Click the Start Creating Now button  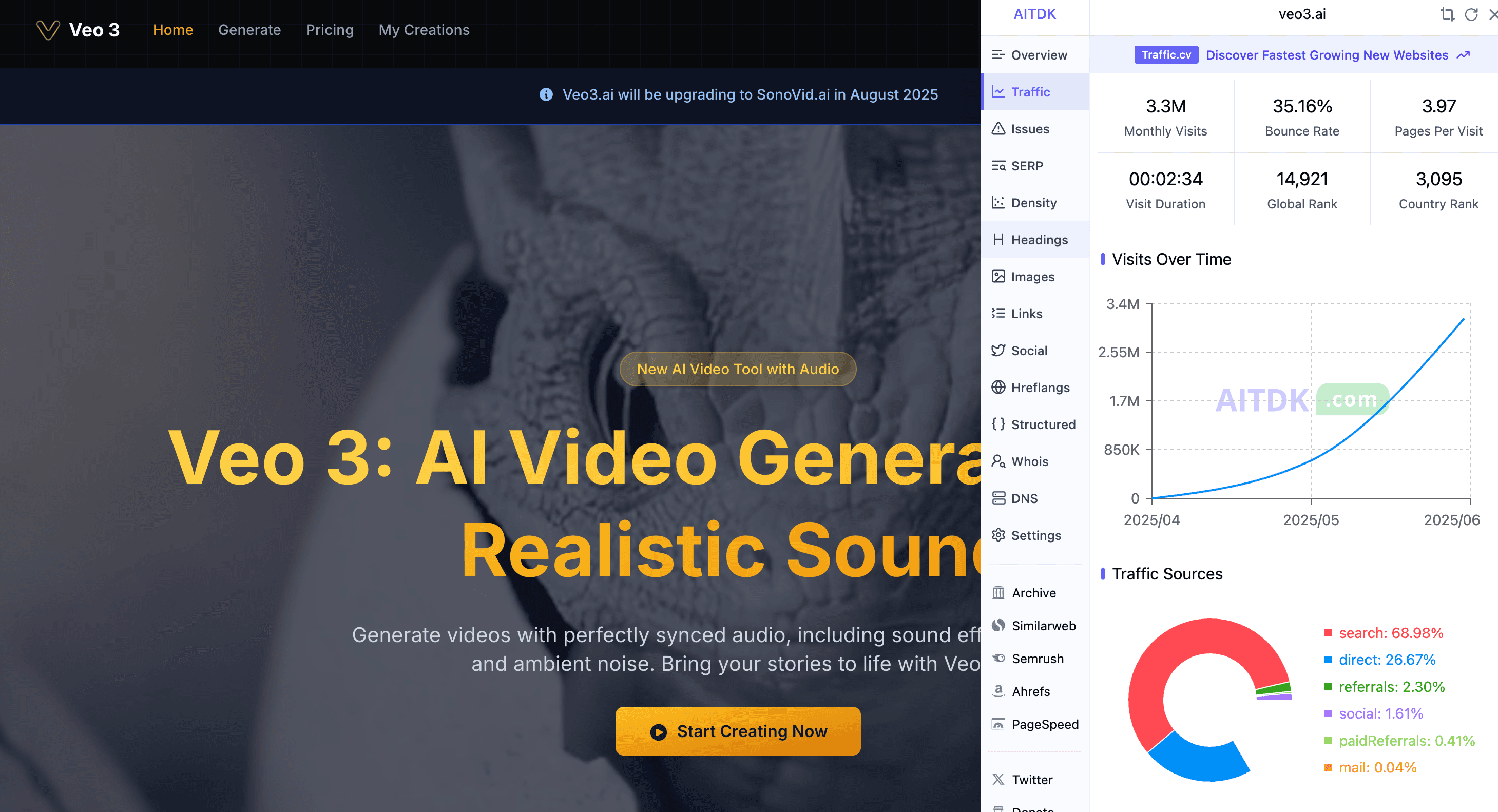(x=738, y=731)
